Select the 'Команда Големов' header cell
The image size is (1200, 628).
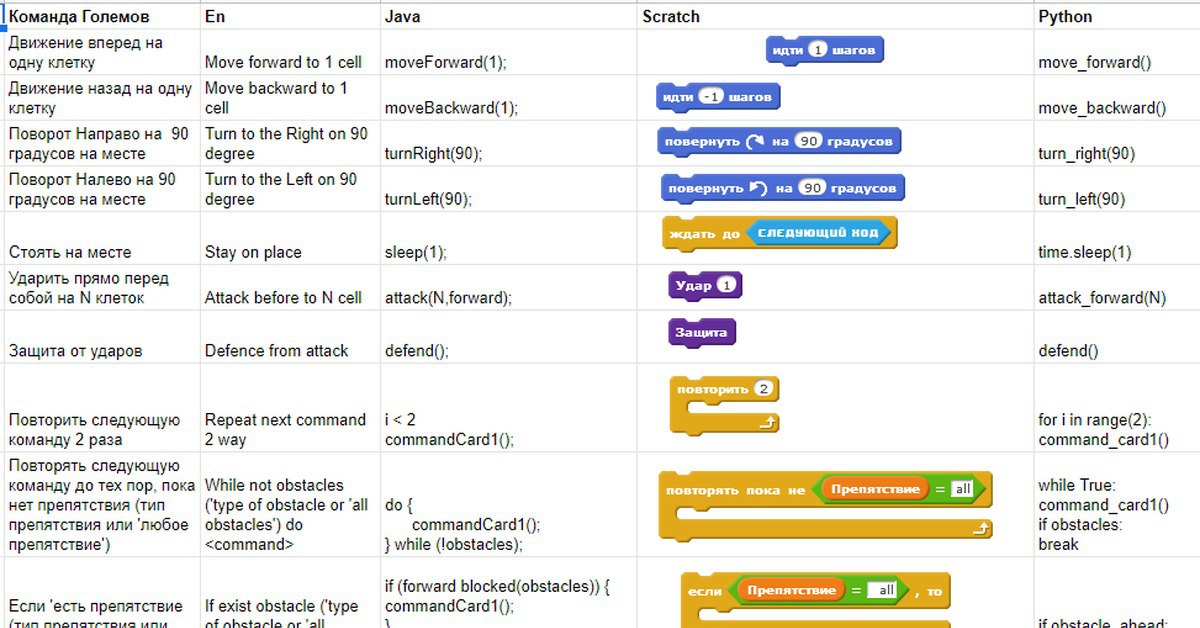click(x=101, y=16)
